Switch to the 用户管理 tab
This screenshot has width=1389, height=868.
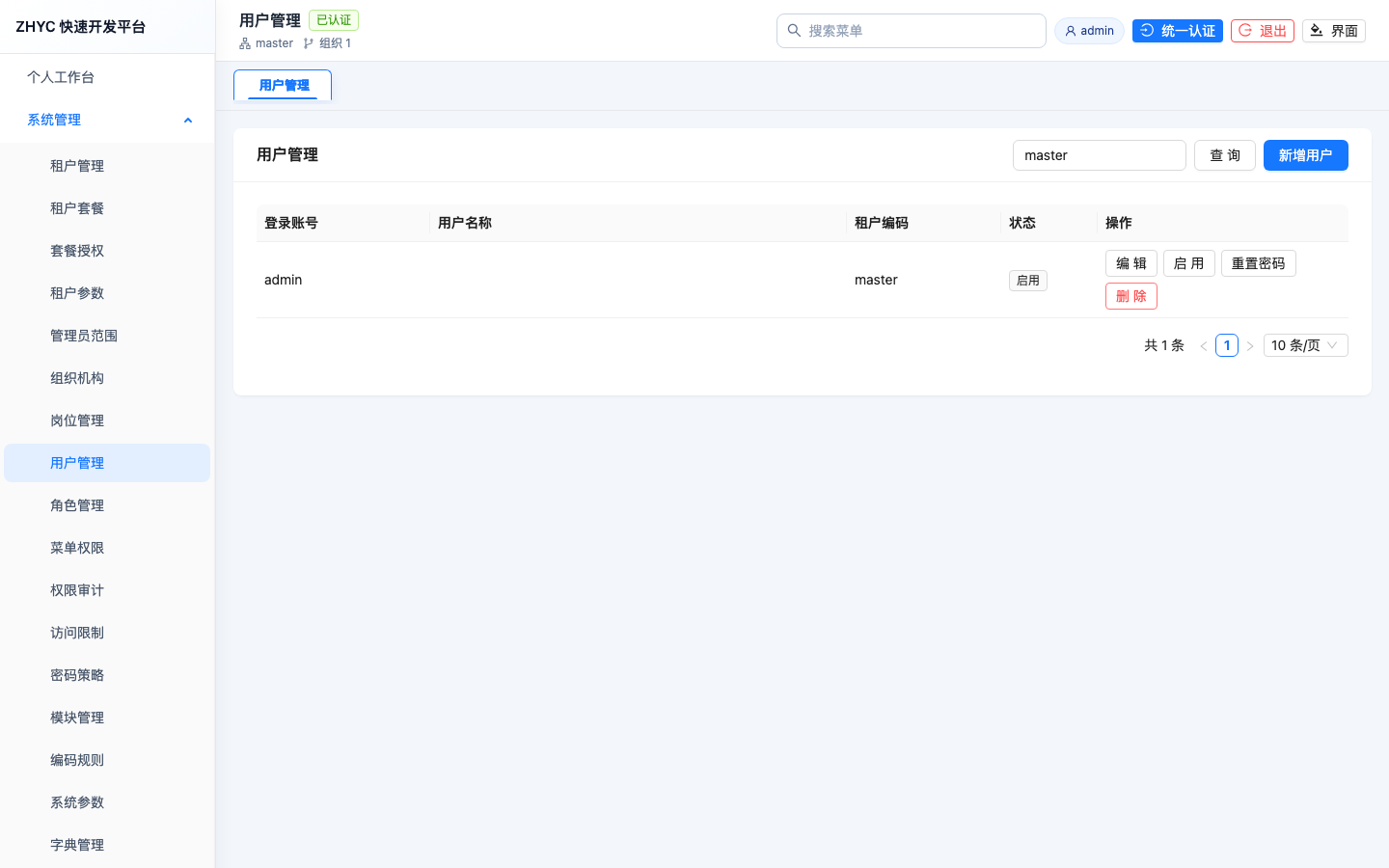[283, 85]
